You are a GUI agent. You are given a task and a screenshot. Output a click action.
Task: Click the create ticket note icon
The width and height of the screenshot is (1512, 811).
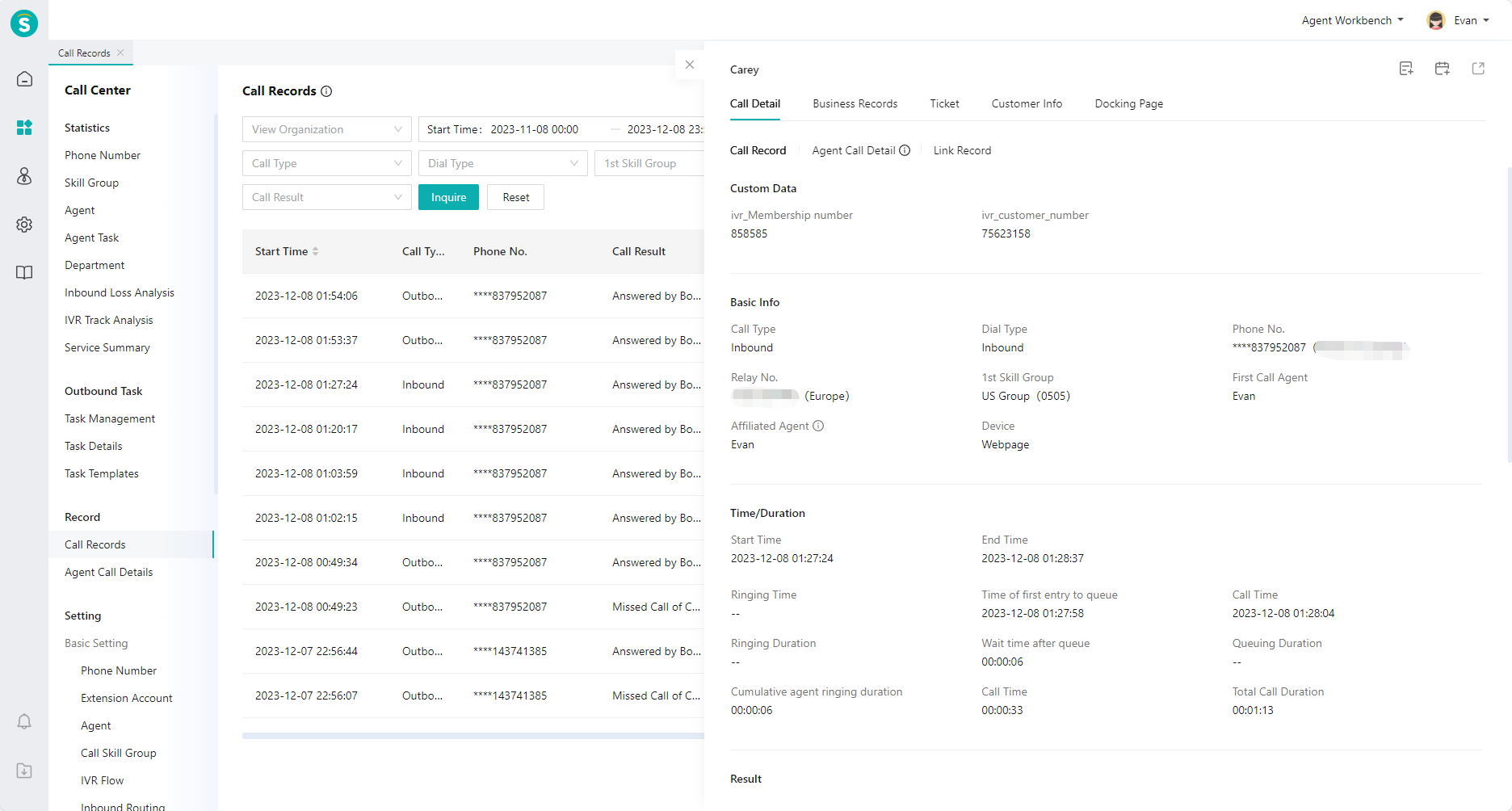[1406, 69]
